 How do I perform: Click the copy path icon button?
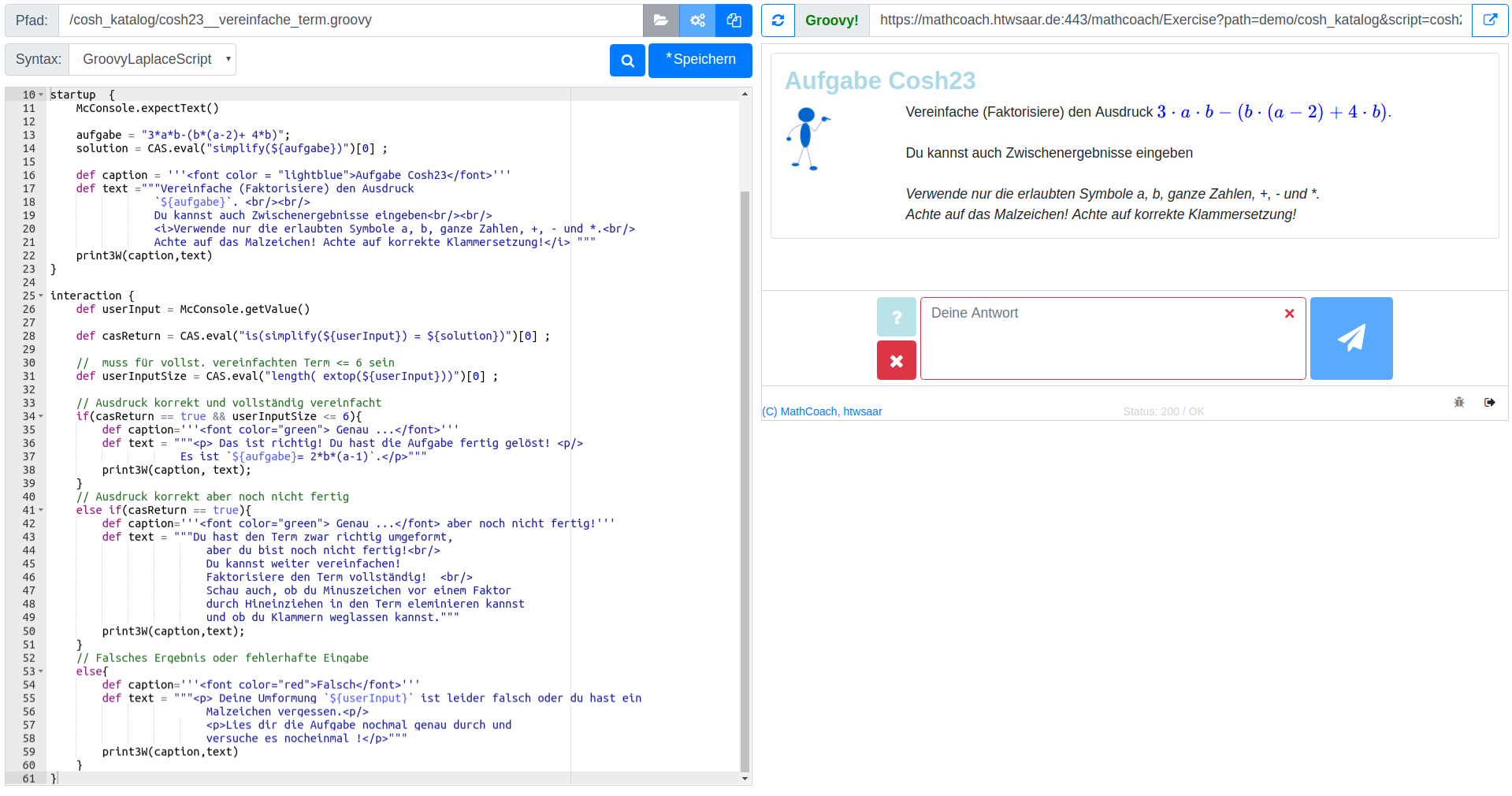tap(734, 20)
